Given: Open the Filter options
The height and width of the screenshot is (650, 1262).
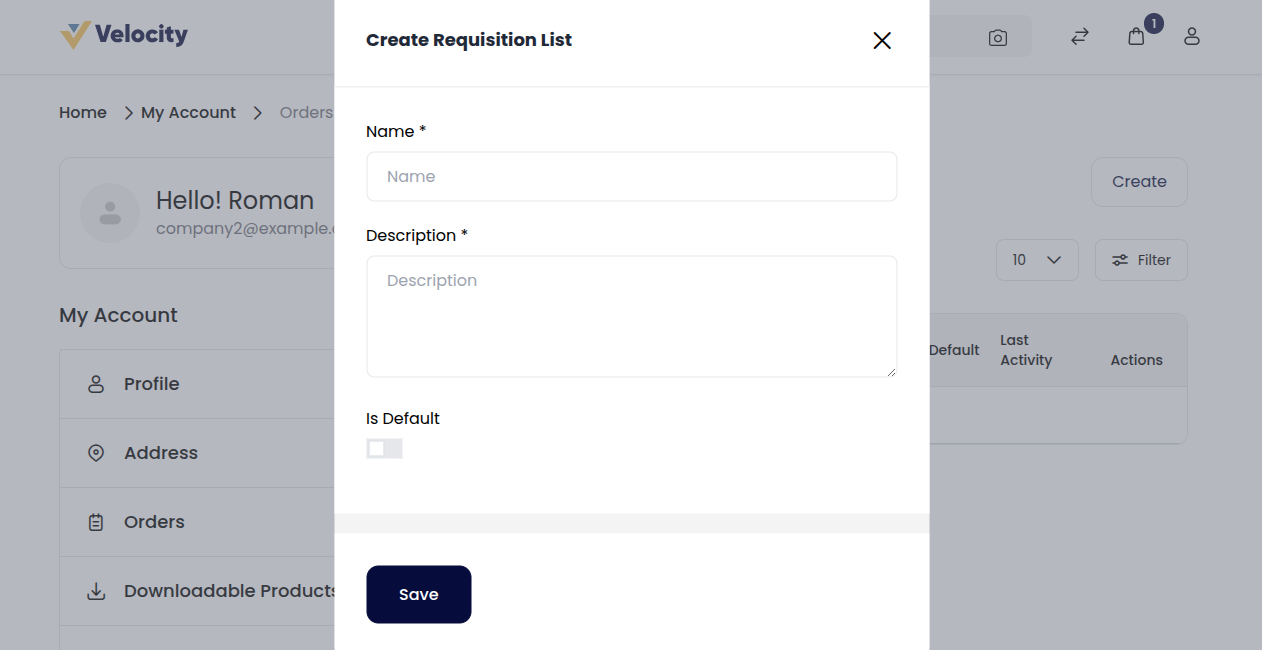Looking at the screenshot, I should pos(1141,259).
